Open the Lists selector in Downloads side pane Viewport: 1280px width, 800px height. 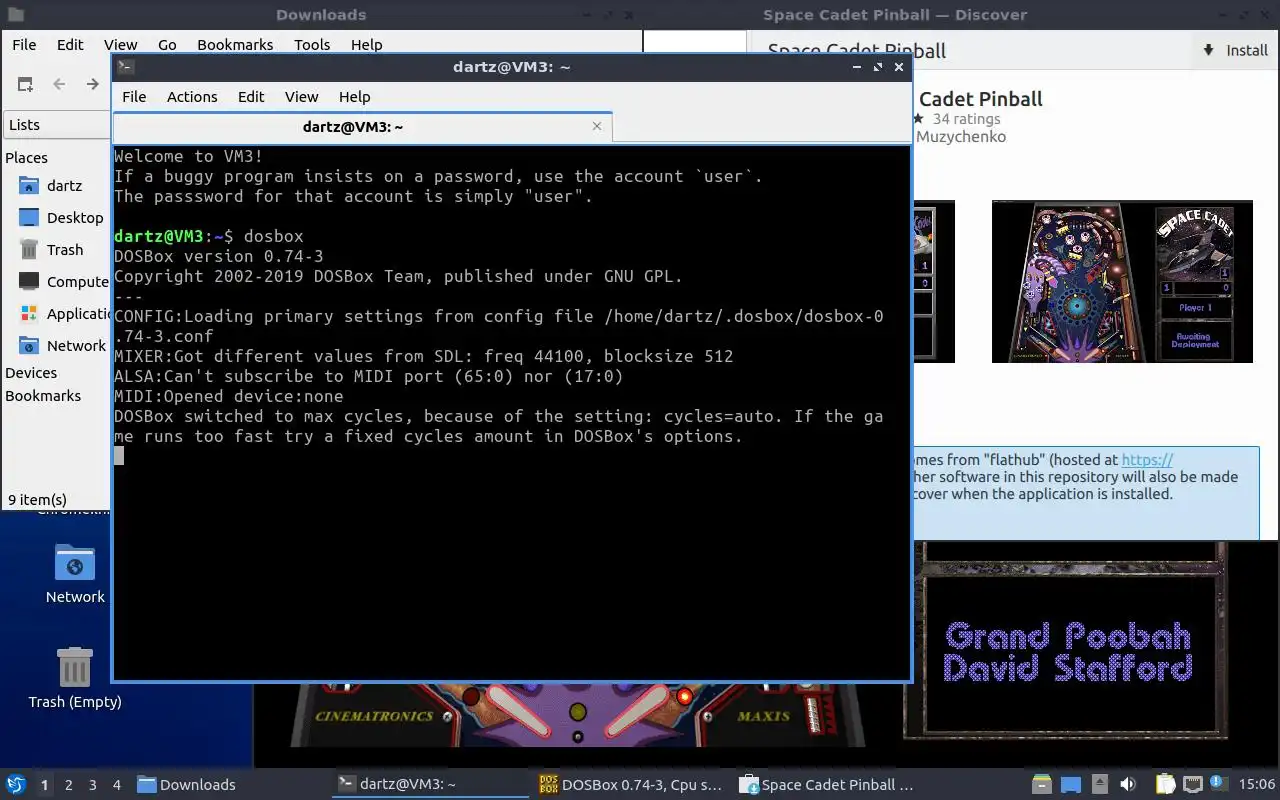click(x=57, y=125)
